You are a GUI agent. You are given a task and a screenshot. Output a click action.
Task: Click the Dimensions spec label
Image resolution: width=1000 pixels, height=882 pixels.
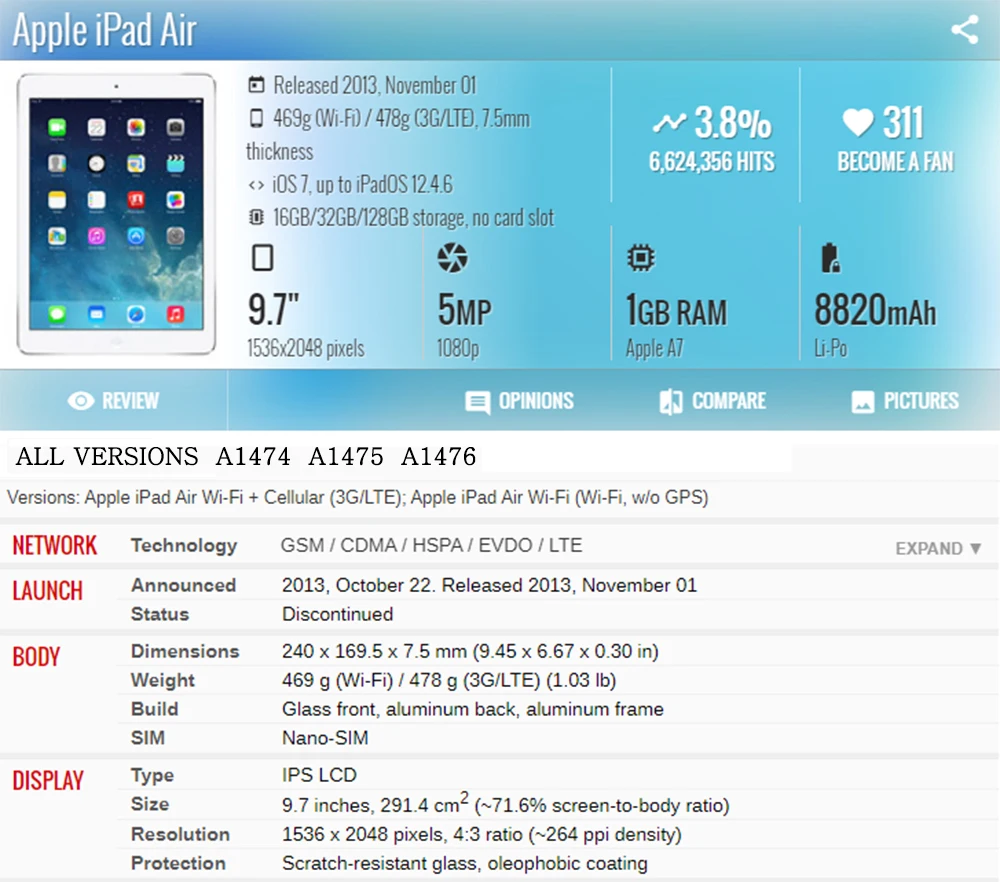pos(185,651)
